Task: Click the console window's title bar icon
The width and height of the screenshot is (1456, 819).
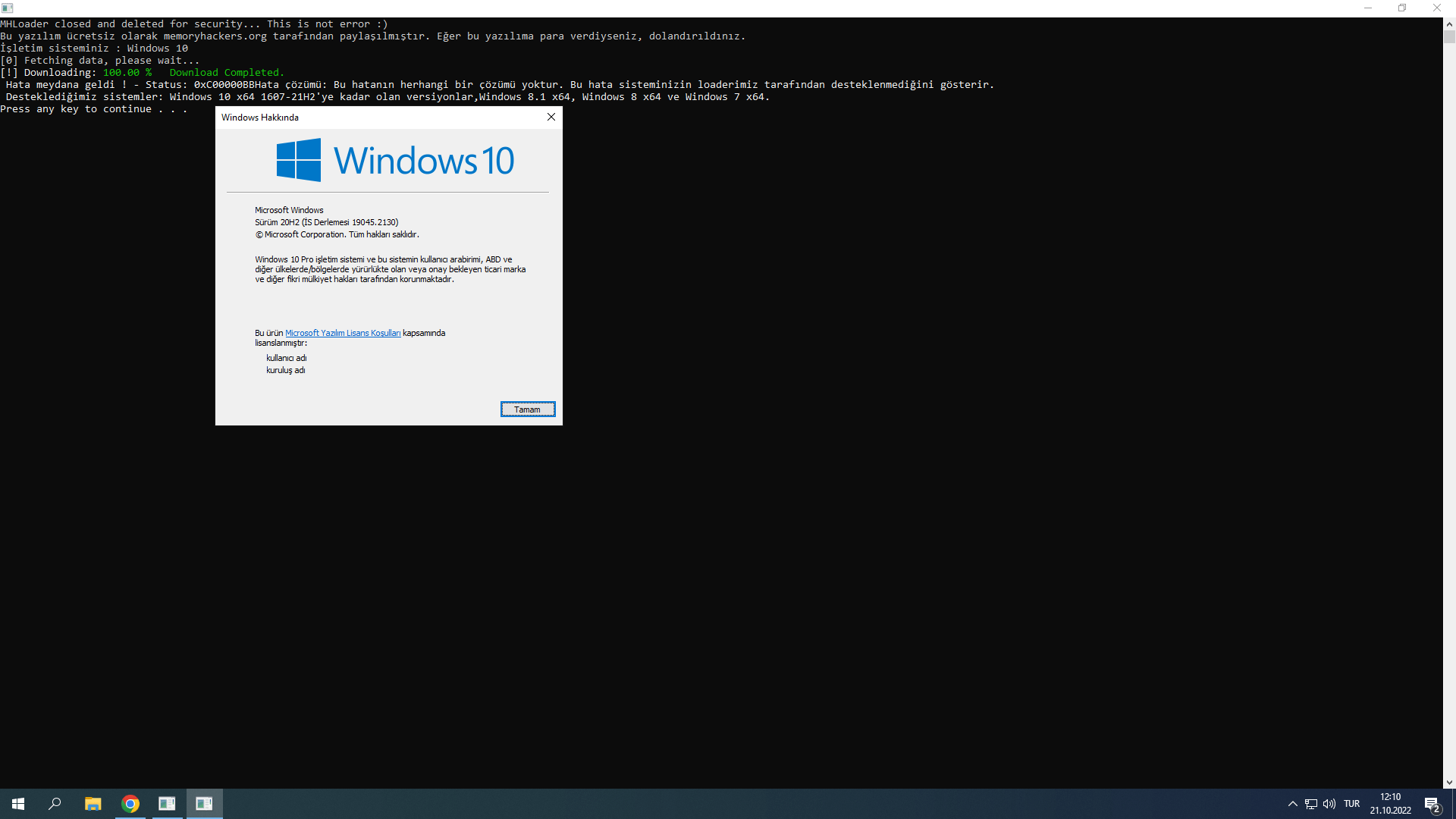Action: [x=8, y=8]
